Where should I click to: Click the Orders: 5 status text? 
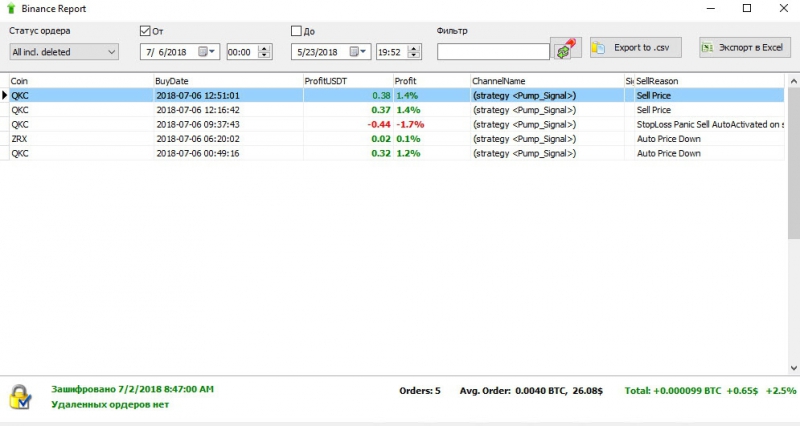pyautogui.click(x=419, y=391)
